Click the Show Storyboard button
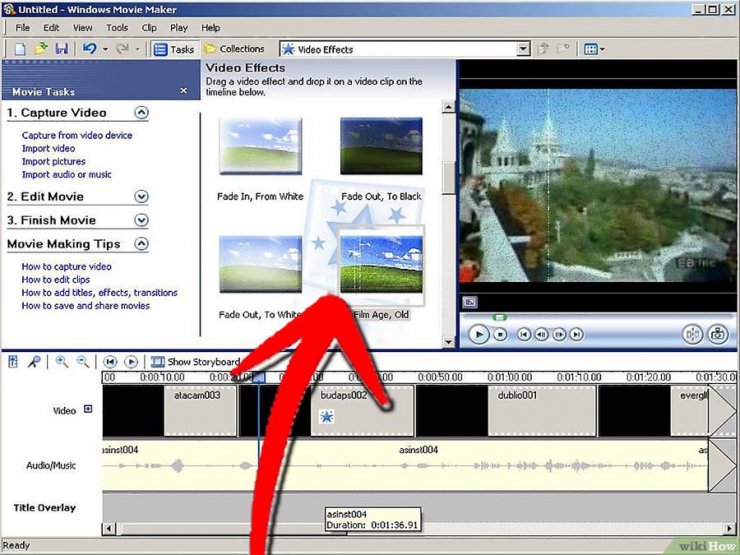The width and height of the screenshot is (740, 555). [195, 362]
